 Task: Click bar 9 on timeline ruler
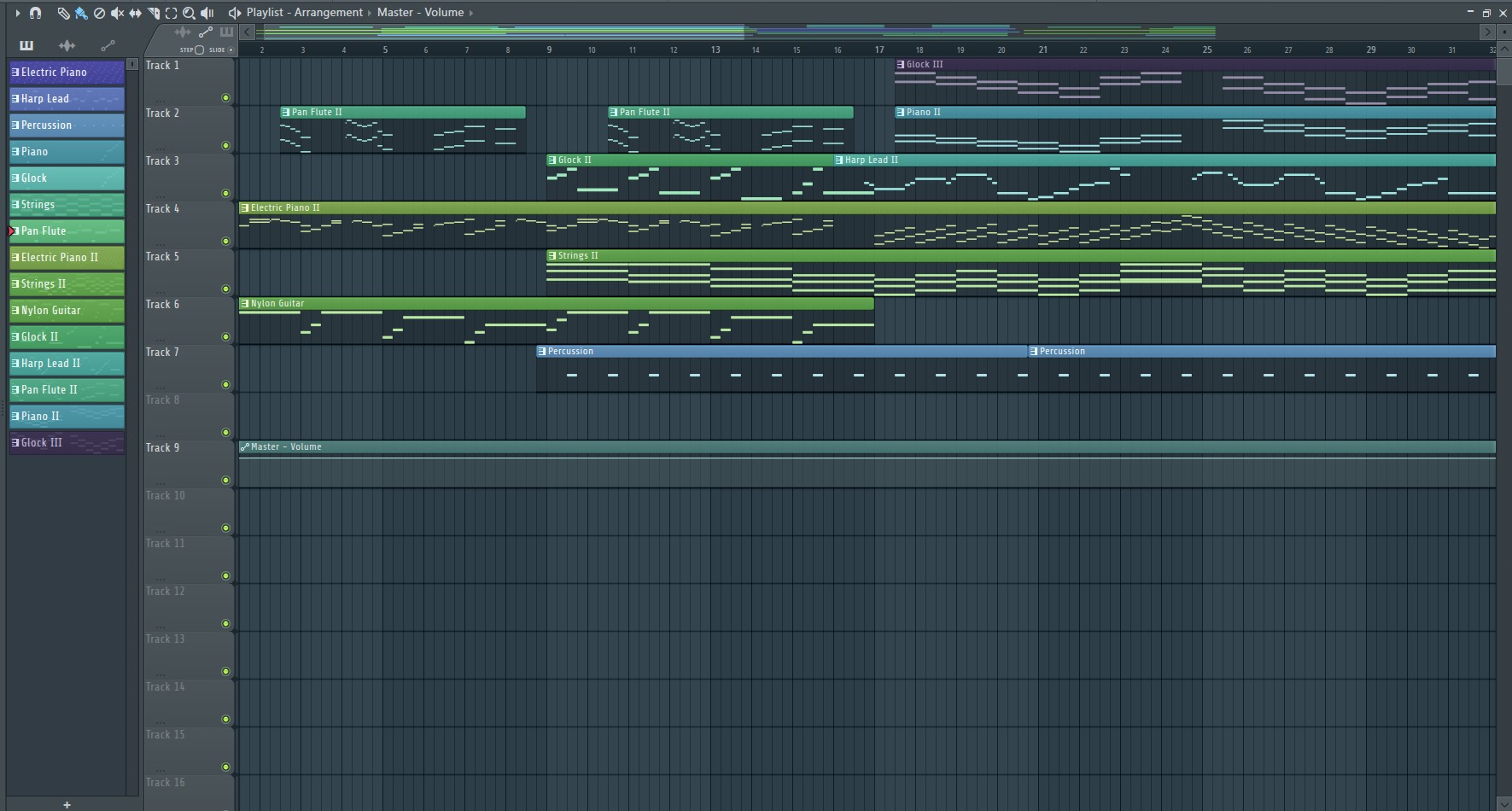point(549,50)
